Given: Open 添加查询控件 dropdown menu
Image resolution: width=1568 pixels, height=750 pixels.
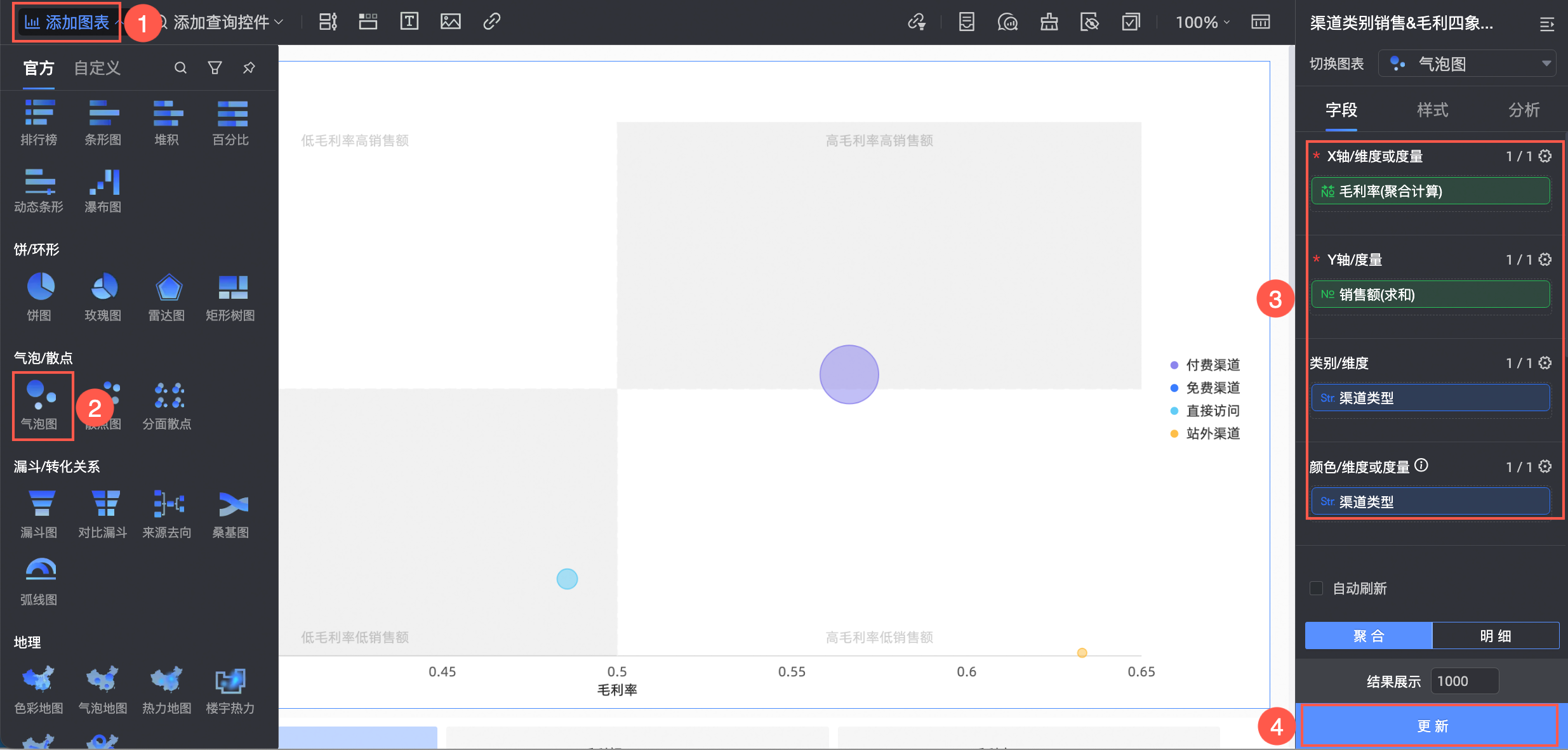Looking at the screenshot, I should (222, 22).
